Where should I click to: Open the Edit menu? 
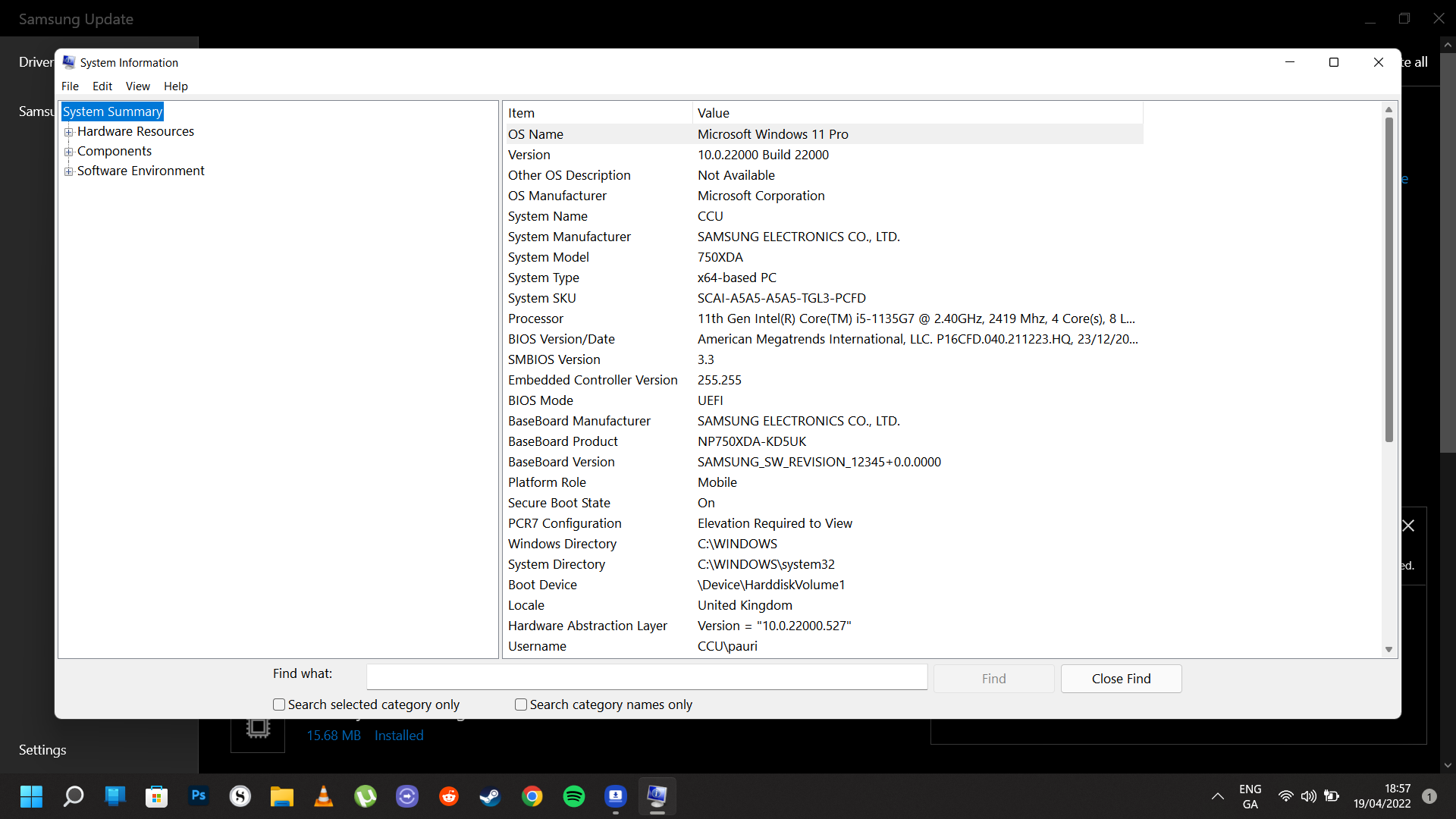102,86
